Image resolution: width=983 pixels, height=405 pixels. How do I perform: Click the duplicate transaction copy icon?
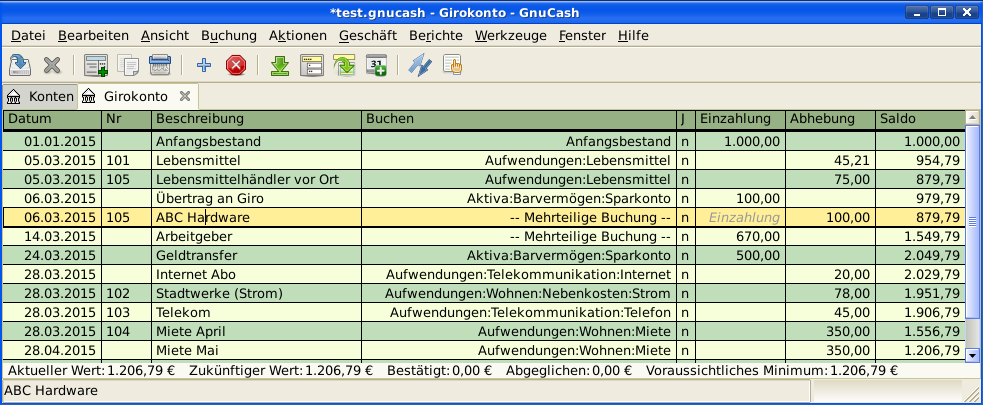pyautogui.click(x=128, y=66)
